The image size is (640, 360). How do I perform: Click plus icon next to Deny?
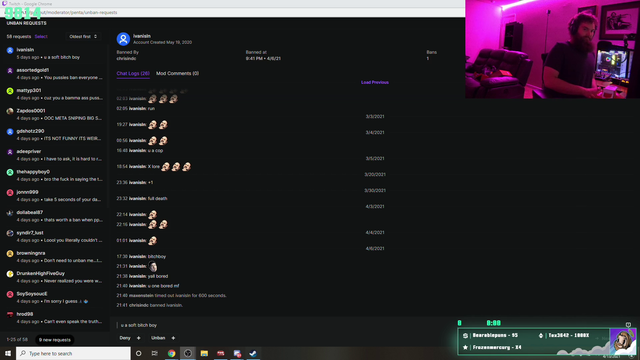click(138, 338)
